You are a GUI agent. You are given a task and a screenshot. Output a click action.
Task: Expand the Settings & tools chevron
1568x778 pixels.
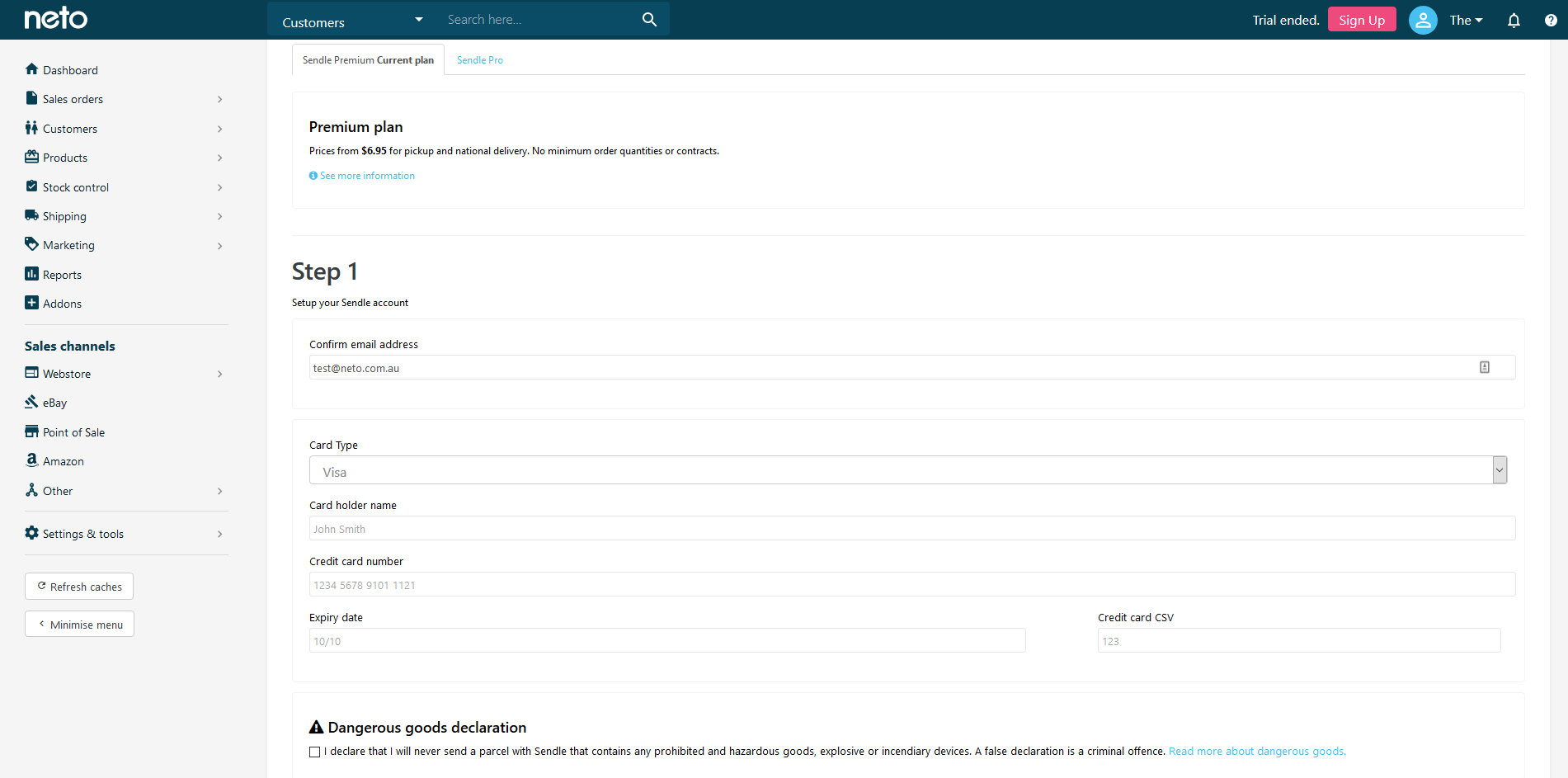pos(220,534)
